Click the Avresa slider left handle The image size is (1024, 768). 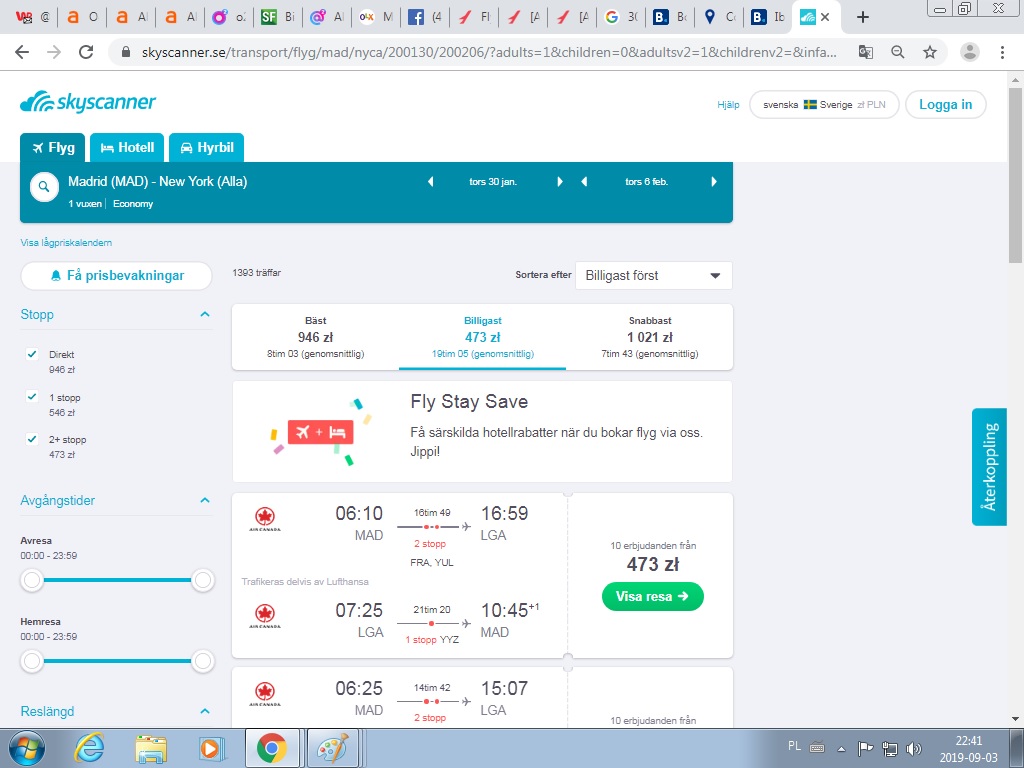31,580
